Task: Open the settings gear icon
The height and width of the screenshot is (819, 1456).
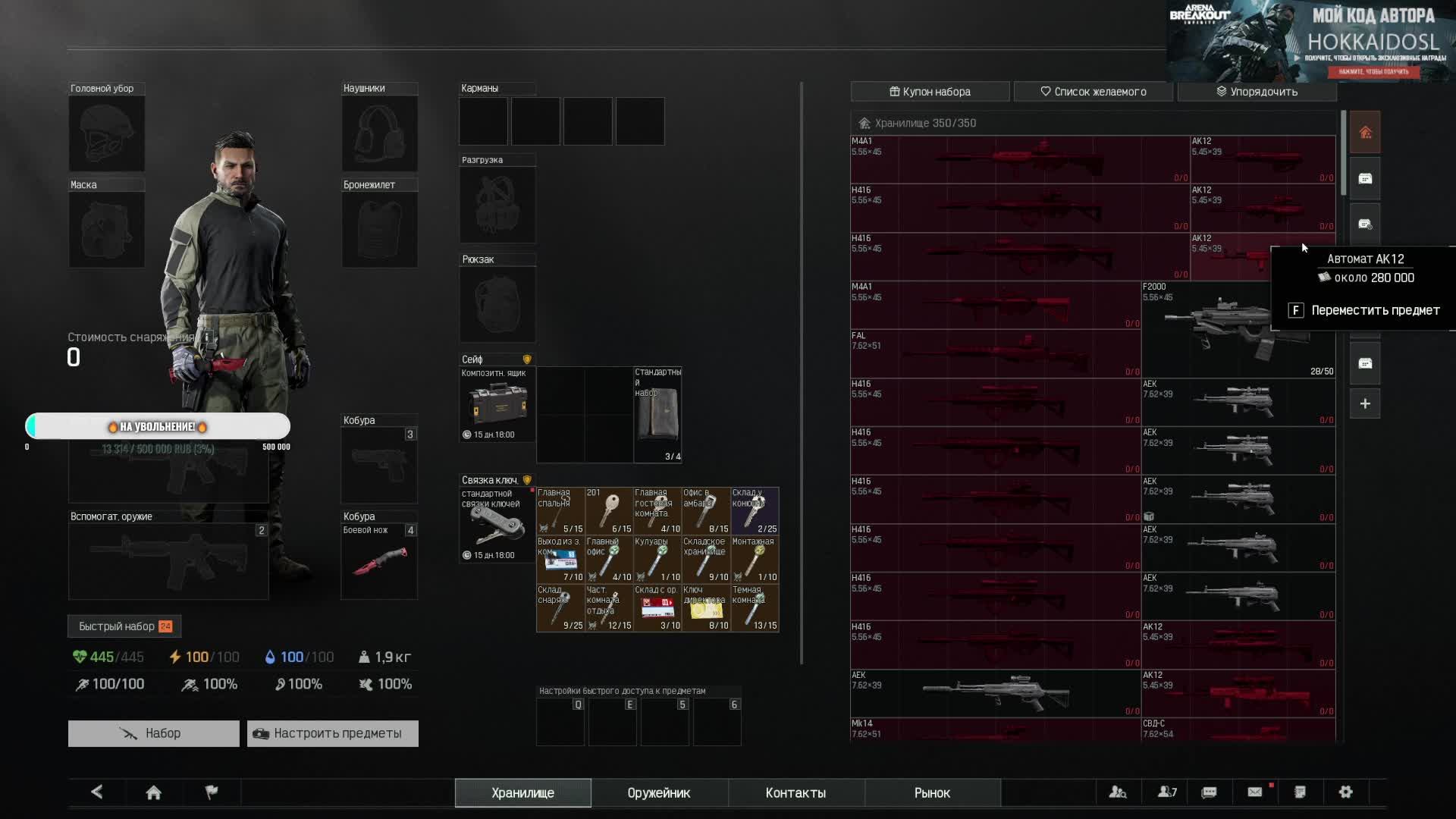Action: [x=1346, y=792]
